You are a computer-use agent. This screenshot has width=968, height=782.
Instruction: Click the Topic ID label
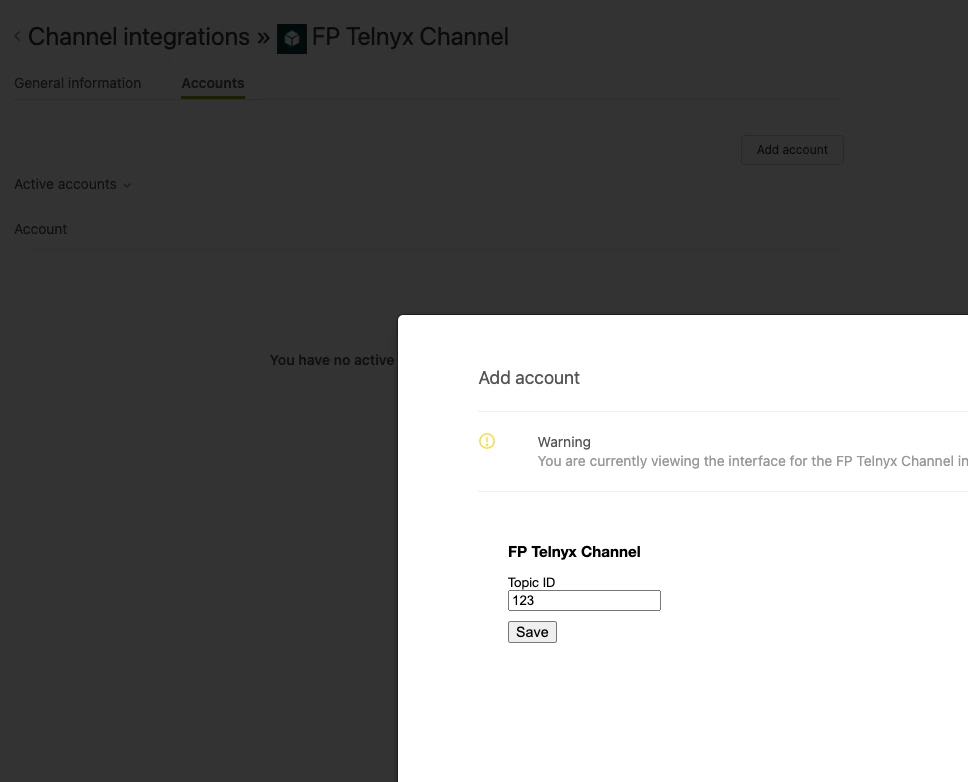[x=532, y=582]
